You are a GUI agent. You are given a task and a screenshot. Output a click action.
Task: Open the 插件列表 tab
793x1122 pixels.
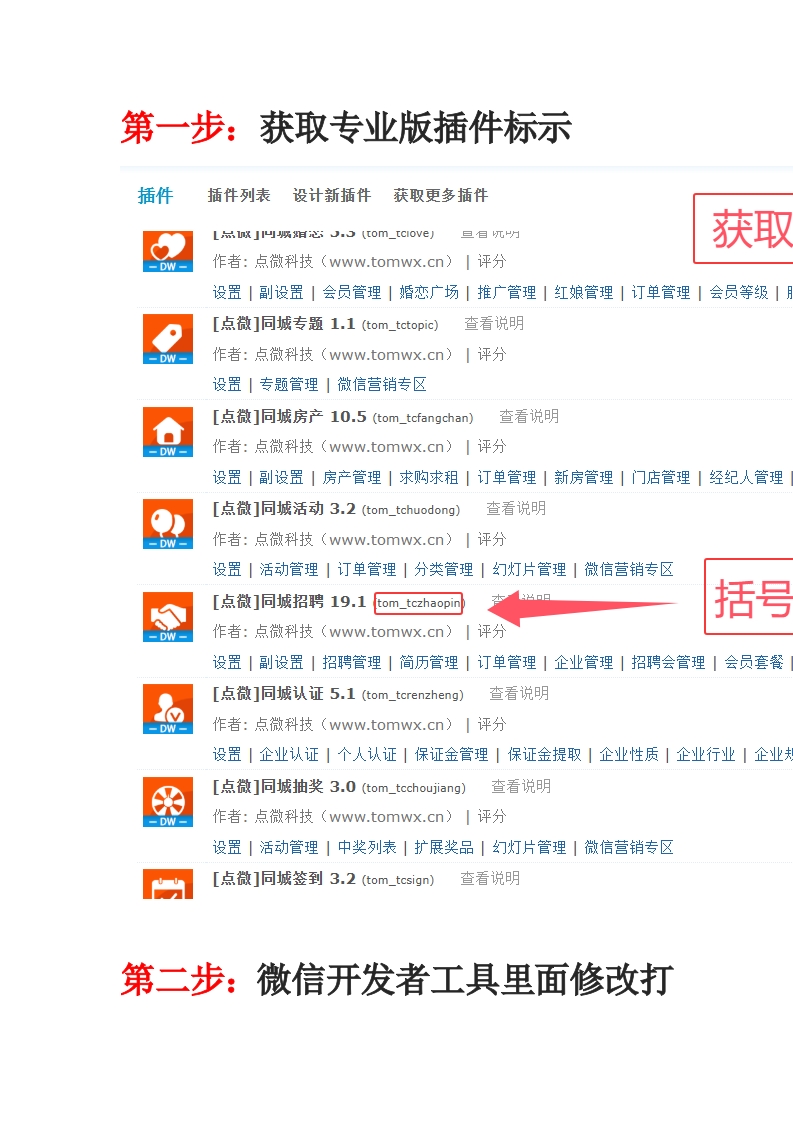239,195
